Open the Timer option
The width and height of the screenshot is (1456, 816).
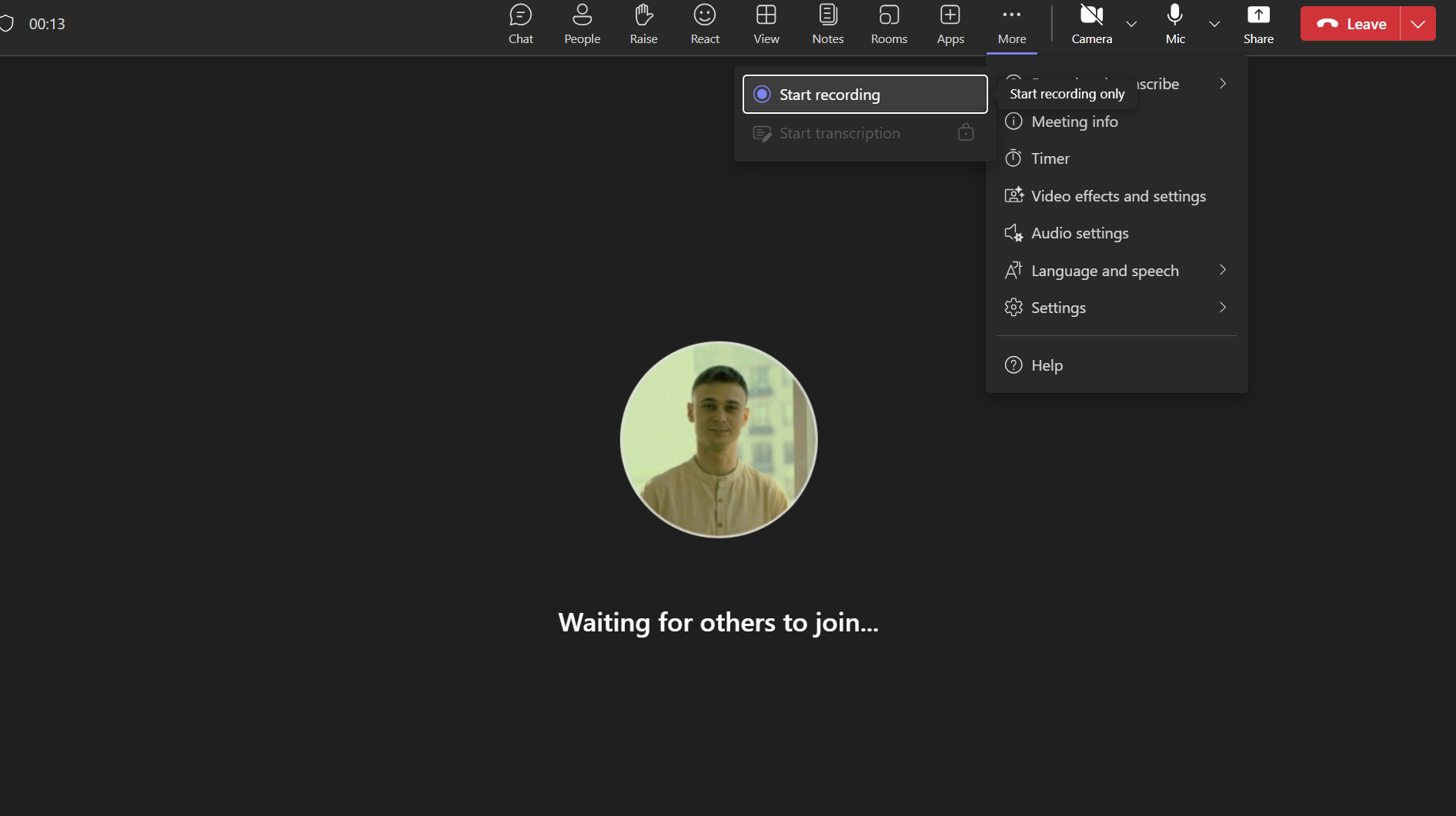pyautogui.click(x=1050, y=158)
